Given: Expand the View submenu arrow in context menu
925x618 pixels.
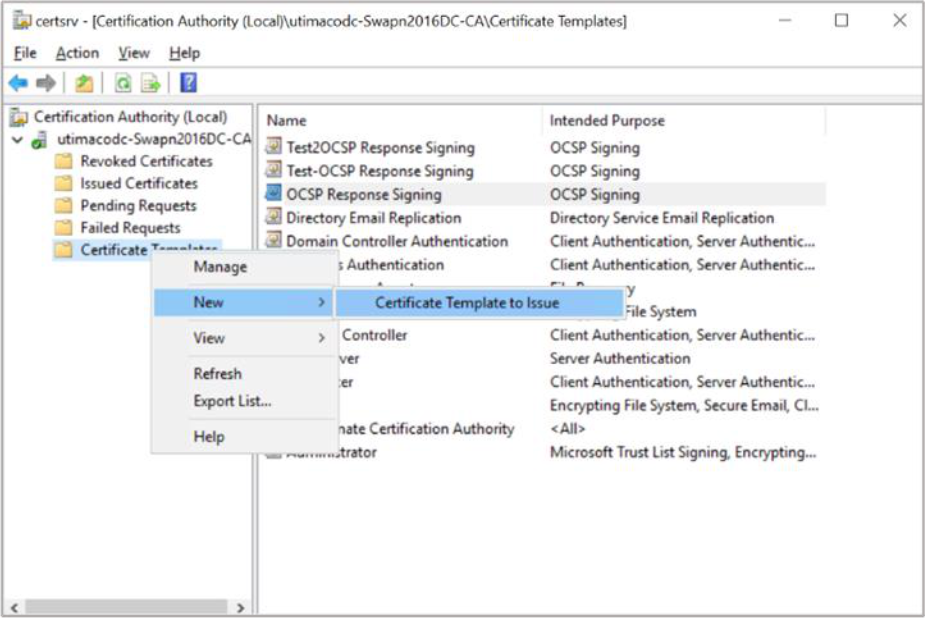Looking at the screenshot, I should [x=321, y=338].
